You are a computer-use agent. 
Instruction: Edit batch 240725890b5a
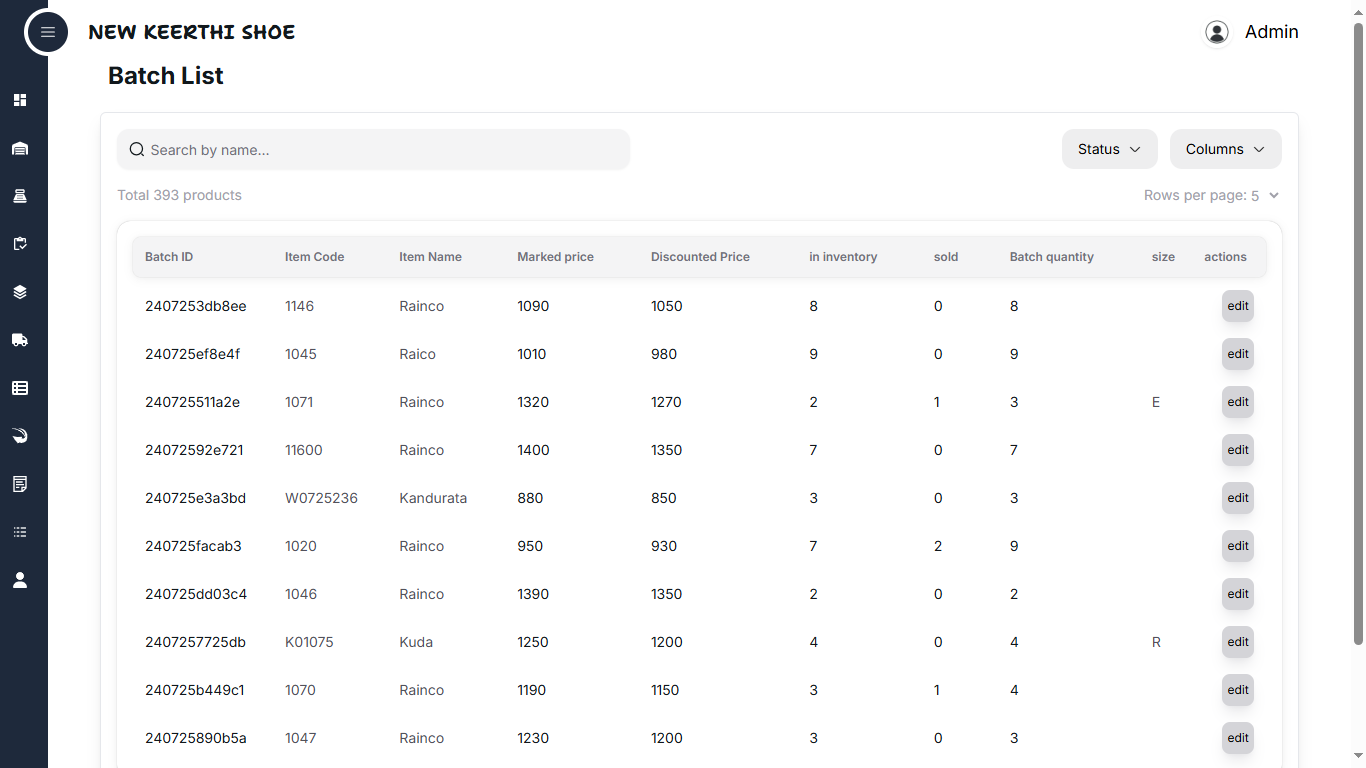(x=1238, y=738)
